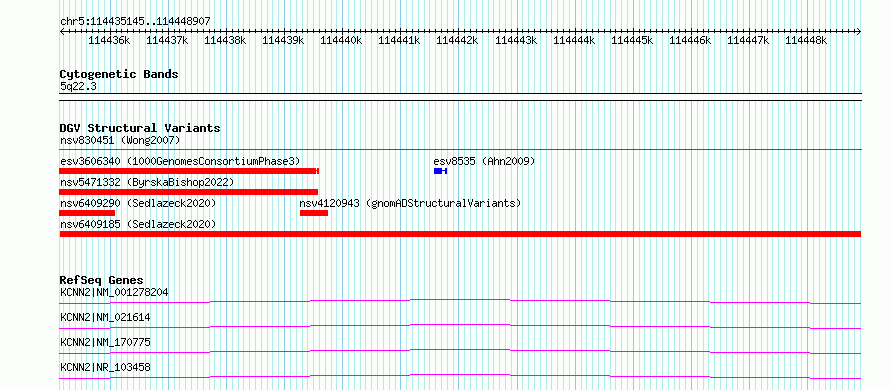Click the 114438k ruler label
Screen dimensions: 890x390
(x=225, y=40)
